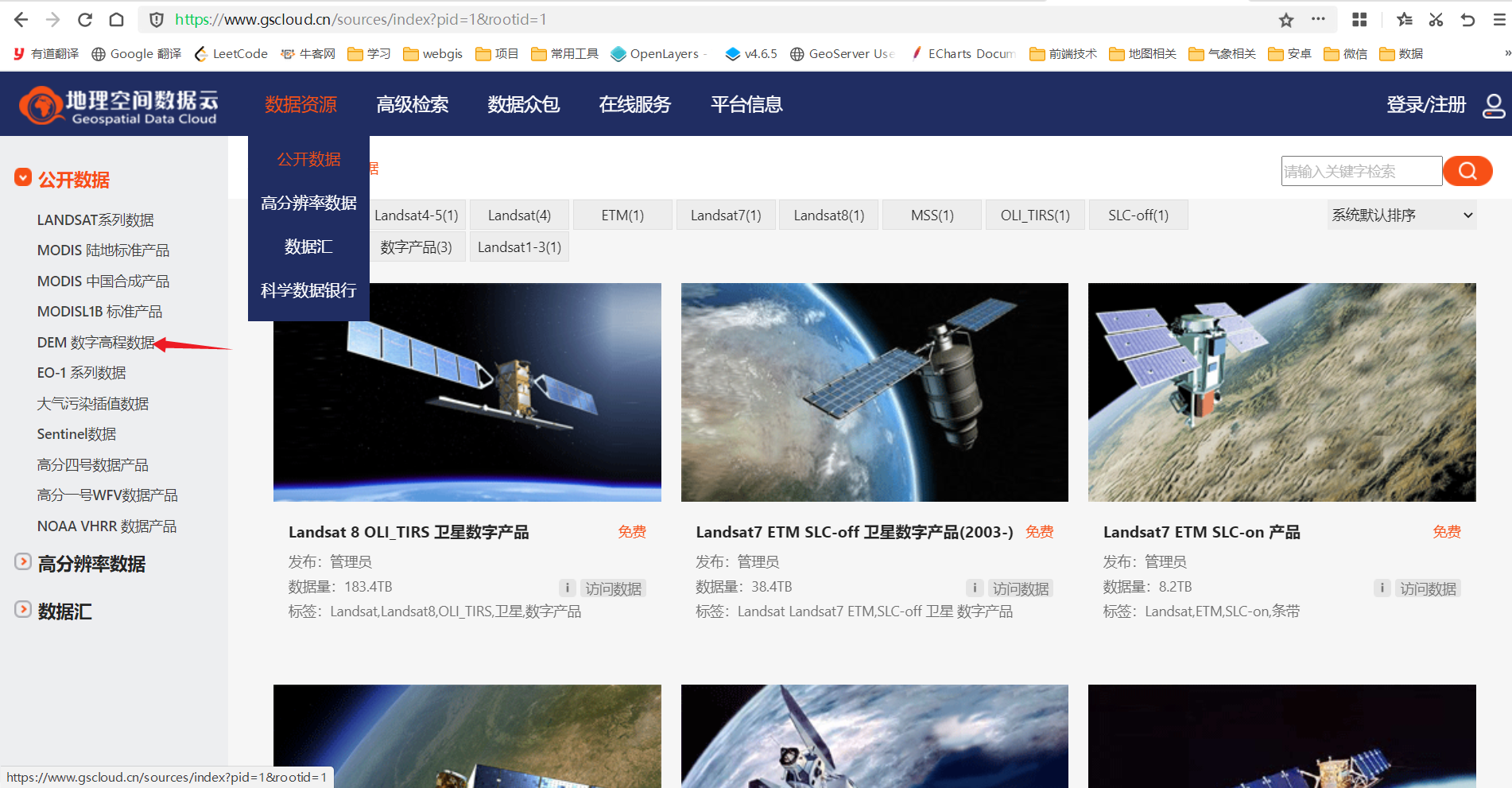Filter by the OLI_TIRS(1) tag
This screenshot has width=1512, height=788.
point(1035,215)
